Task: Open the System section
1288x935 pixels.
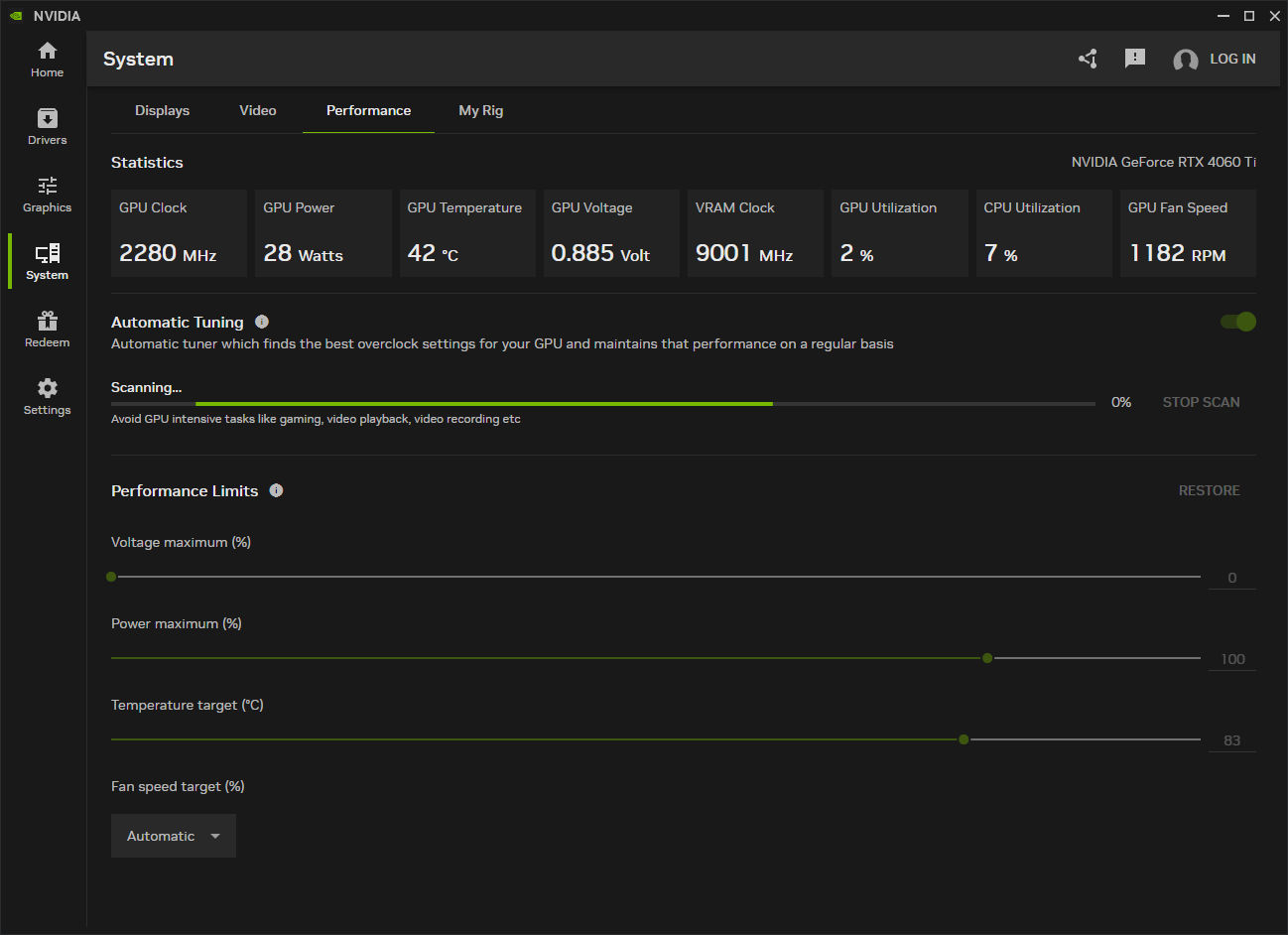Action: [x=47, y=260]
